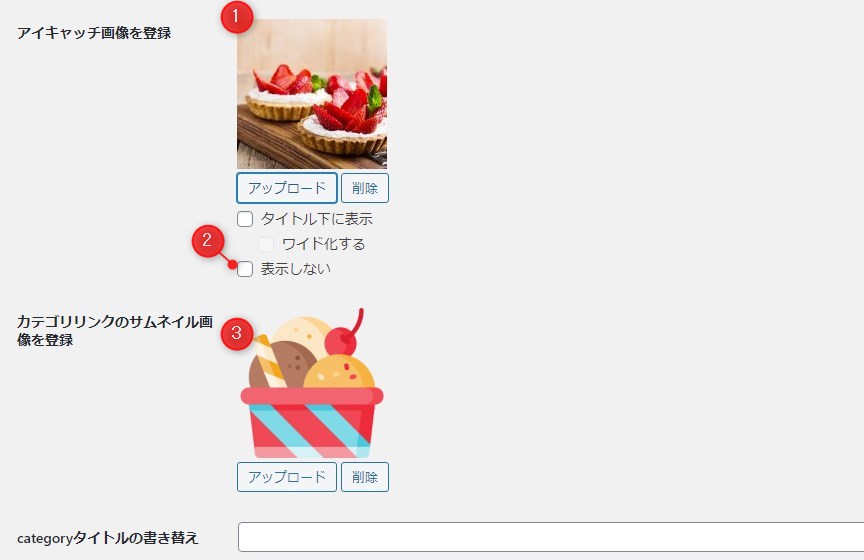The image size is (864, 560).
Task: Click the red number 3 marker
Action: (x=237, y=333)
